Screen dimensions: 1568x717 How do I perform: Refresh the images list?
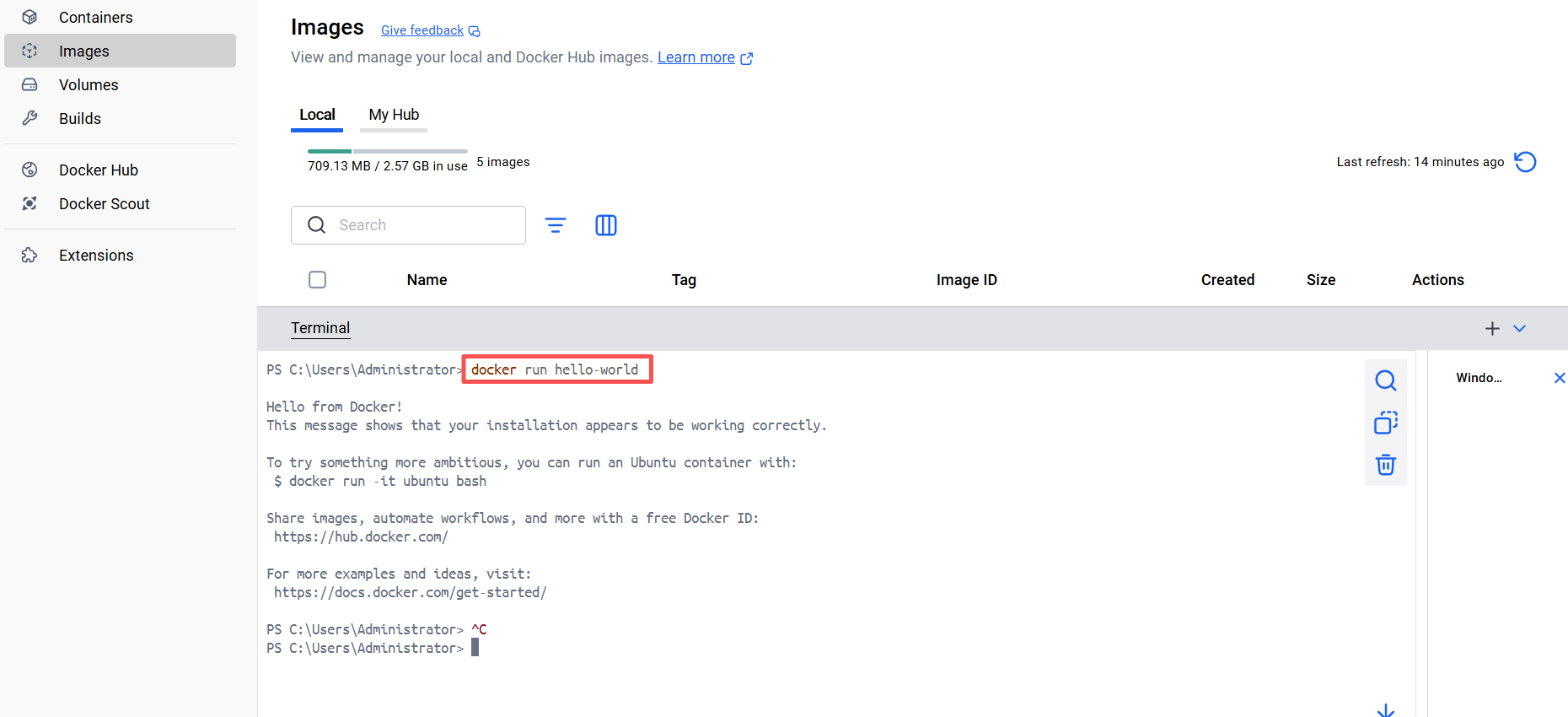point(1525,162)
